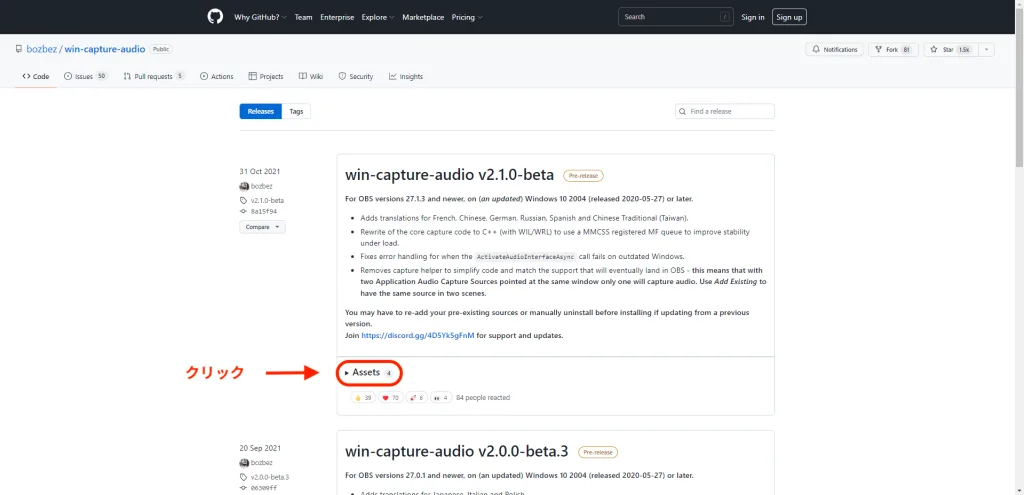Screen dimensions: 1024x495
Task: Open the Projects tab
Action: tap(266, 76)
